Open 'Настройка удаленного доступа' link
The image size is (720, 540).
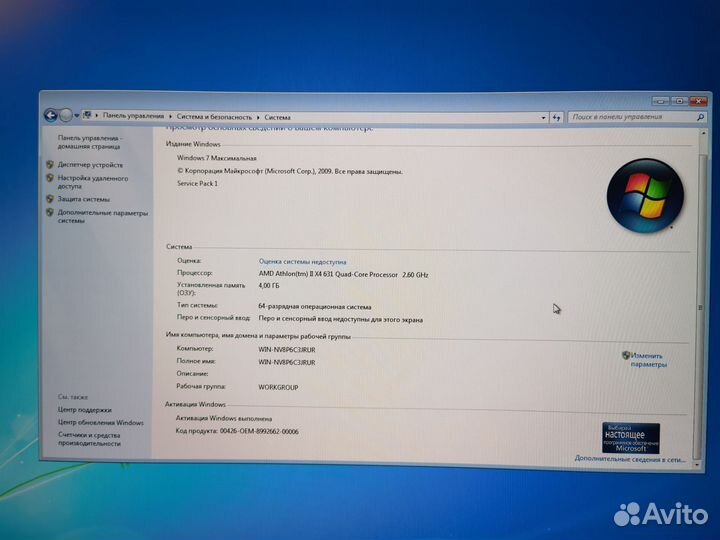[93, 182]
